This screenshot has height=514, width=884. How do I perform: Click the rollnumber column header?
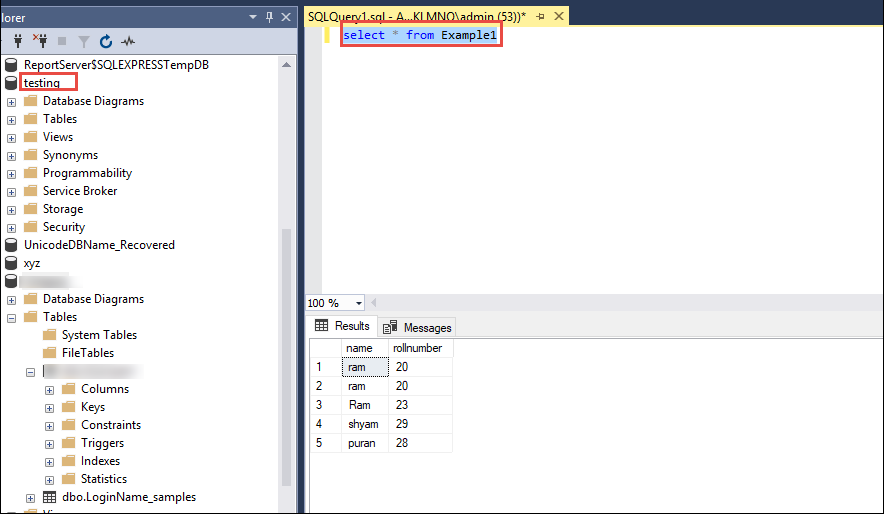(x=421, y=348)
